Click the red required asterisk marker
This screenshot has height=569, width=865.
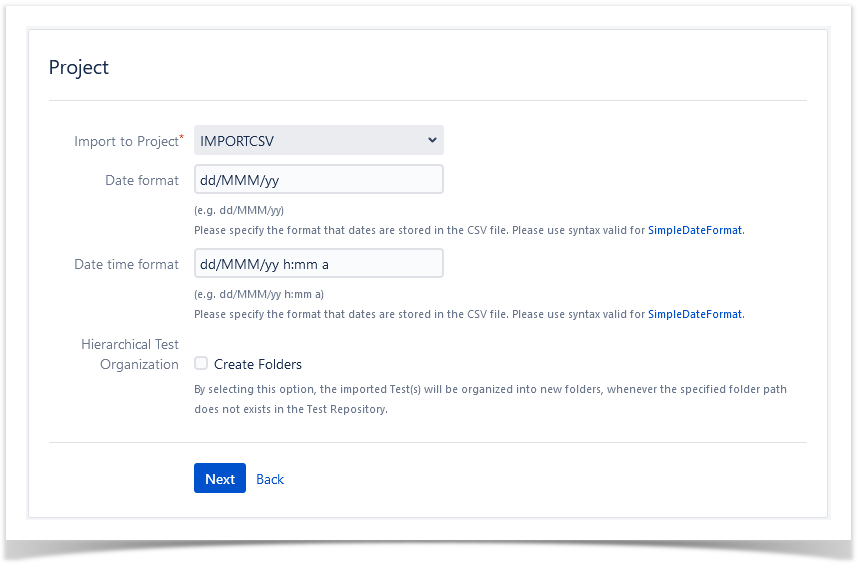click(x=181, y=137)
